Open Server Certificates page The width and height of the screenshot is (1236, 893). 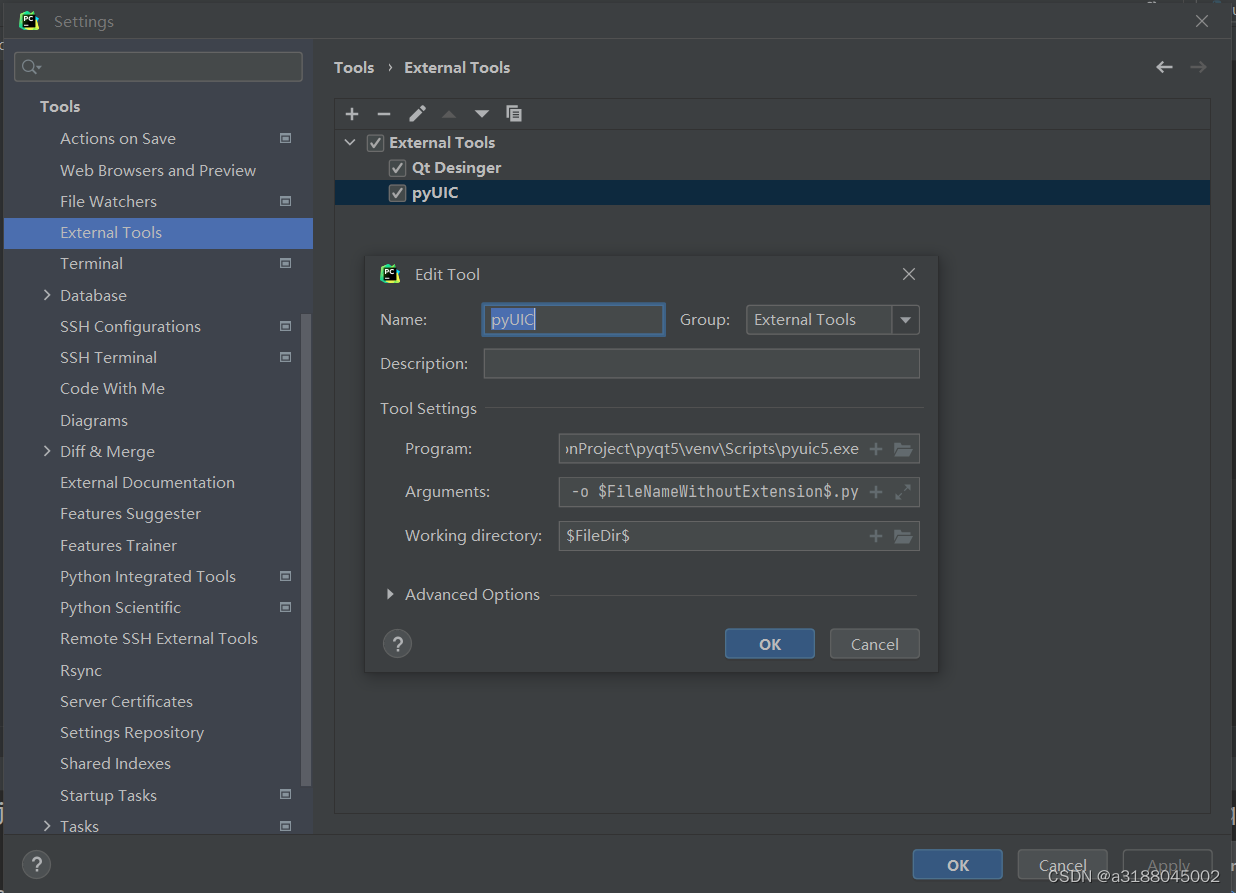[x=126, y=701]
